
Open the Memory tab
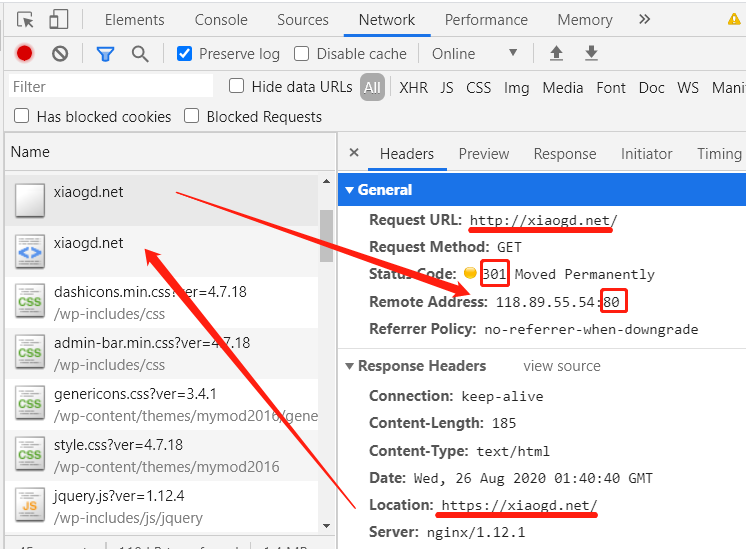pos(585,20)
